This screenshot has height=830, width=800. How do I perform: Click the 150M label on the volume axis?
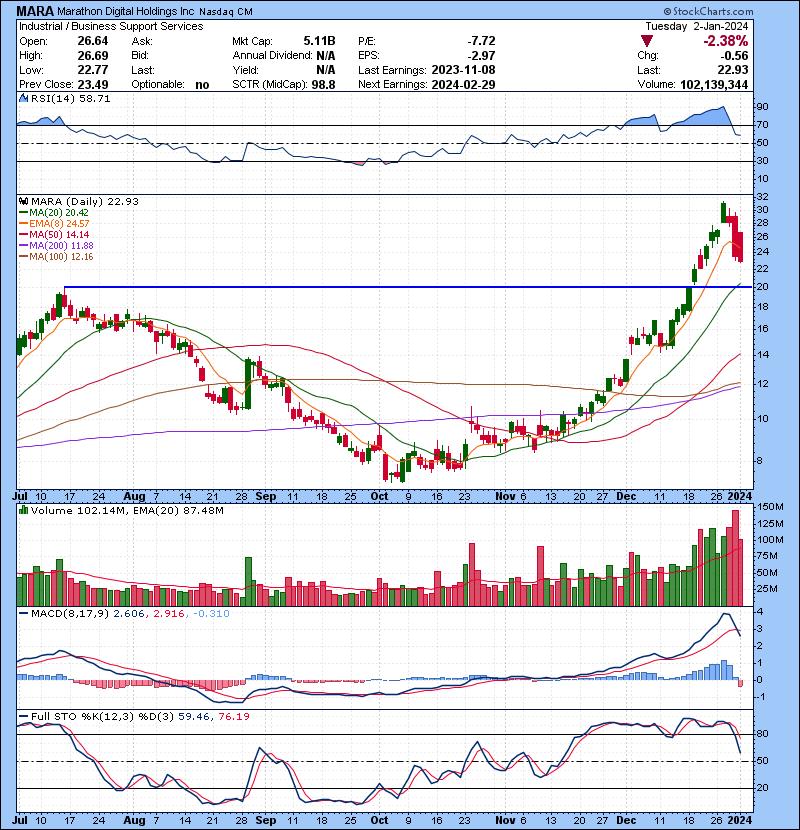770,507
